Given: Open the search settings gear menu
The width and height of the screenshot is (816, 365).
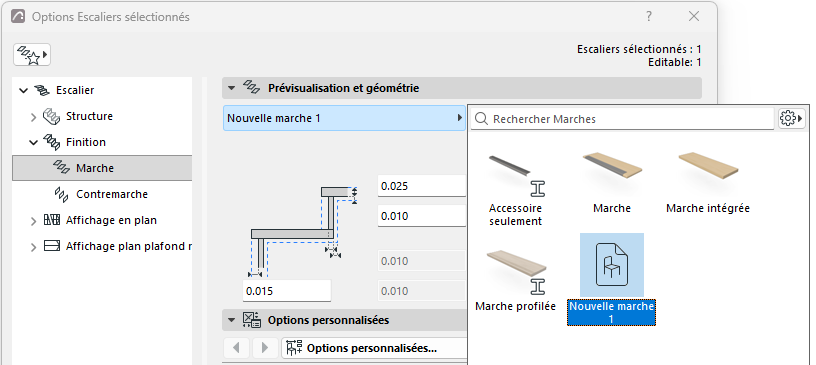Looking at the screenshot, I should (x=791, y=119).
